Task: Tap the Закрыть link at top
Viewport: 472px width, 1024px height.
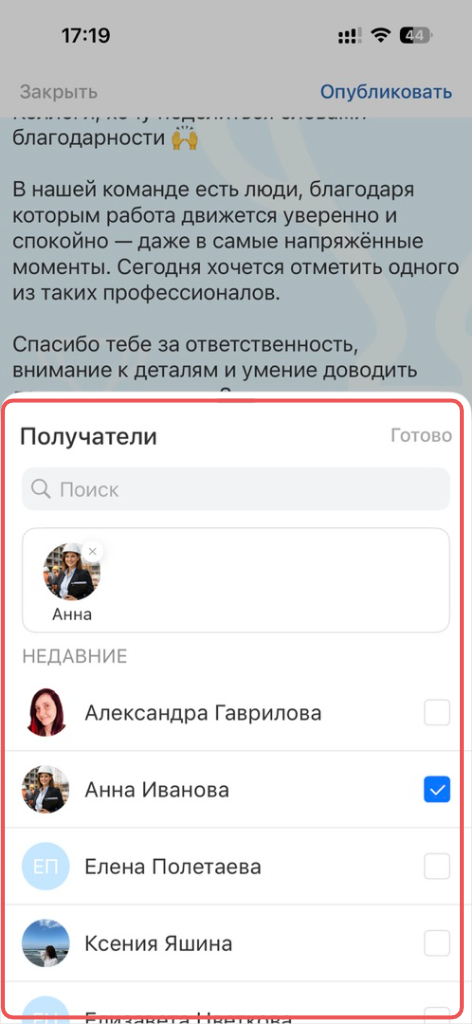Action: 59,92
